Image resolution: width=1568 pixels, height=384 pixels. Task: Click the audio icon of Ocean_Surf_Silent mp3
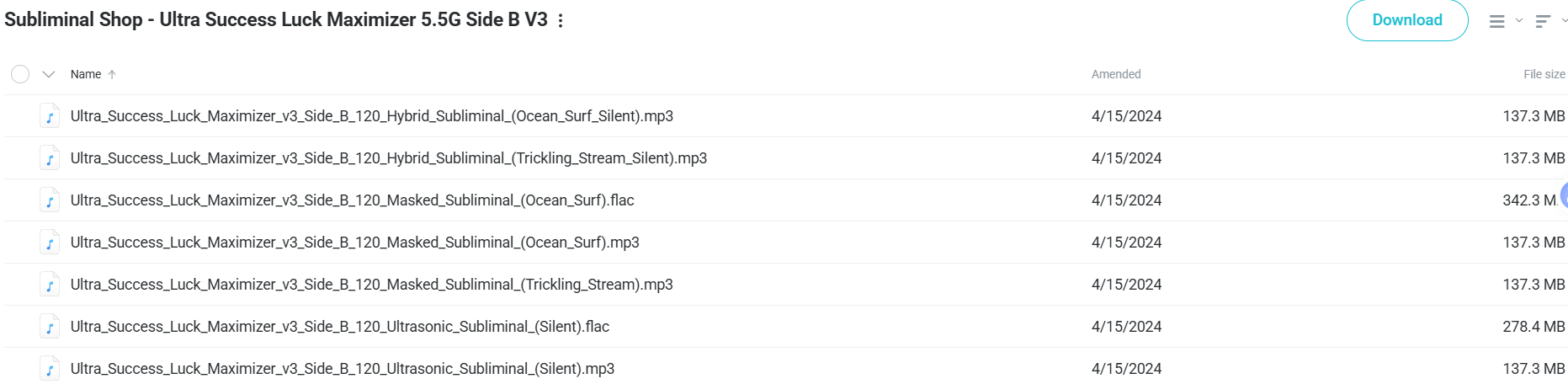click(50, 116)
